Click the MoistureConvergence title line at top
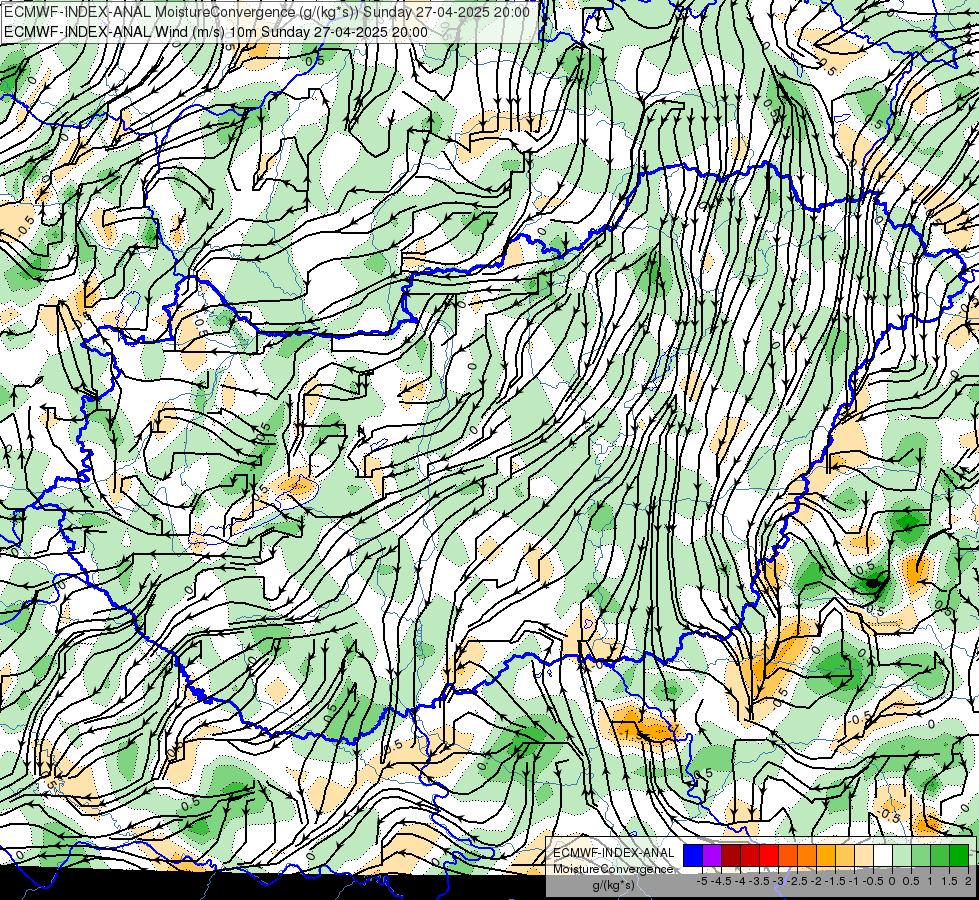The image size is (979, 900). pos(267,12)
